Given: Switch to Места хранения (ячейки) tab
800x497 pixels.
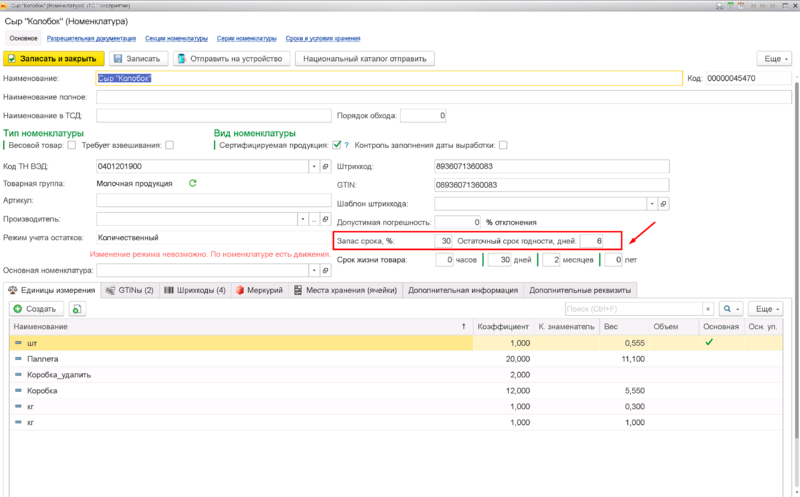Looking at the screenshot, I should click(x=346, y=290).
